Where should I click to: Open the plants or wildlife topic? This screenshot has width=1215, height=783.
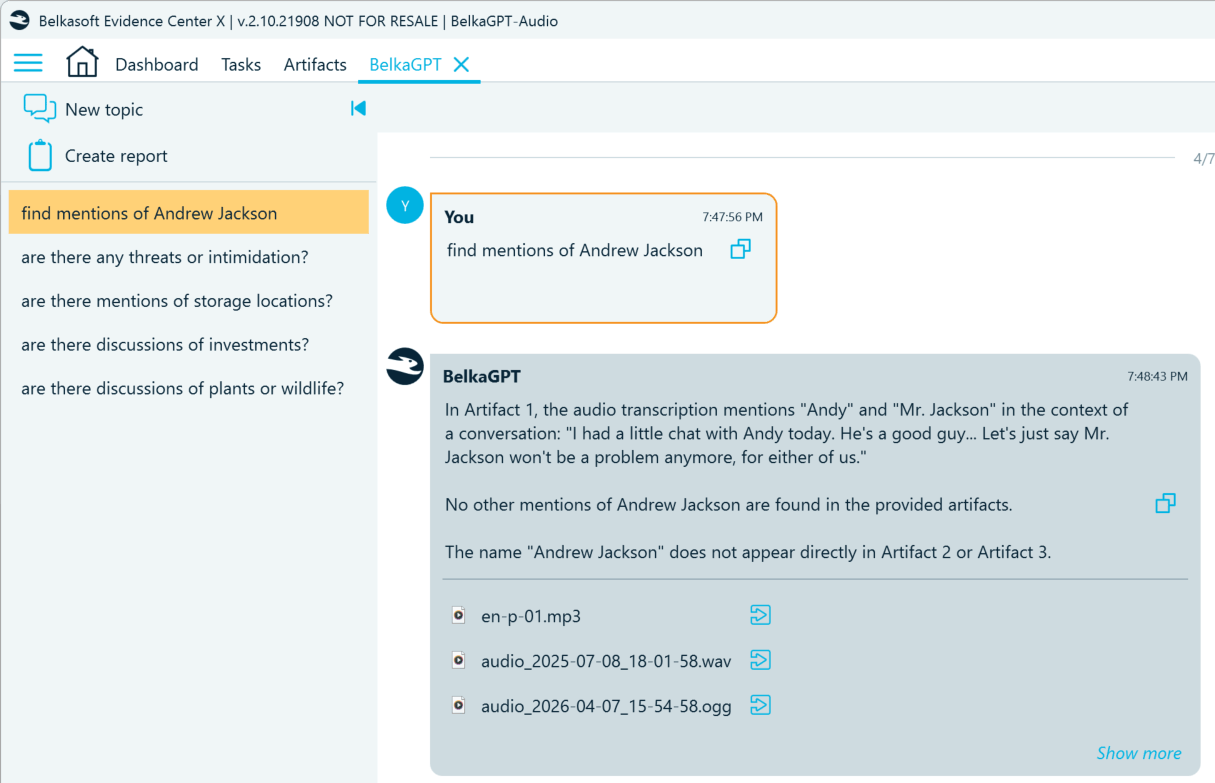coord(182,388)
